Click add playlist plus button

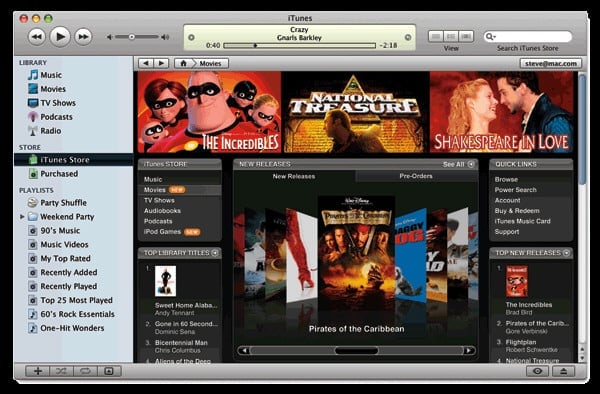(38, 371)
